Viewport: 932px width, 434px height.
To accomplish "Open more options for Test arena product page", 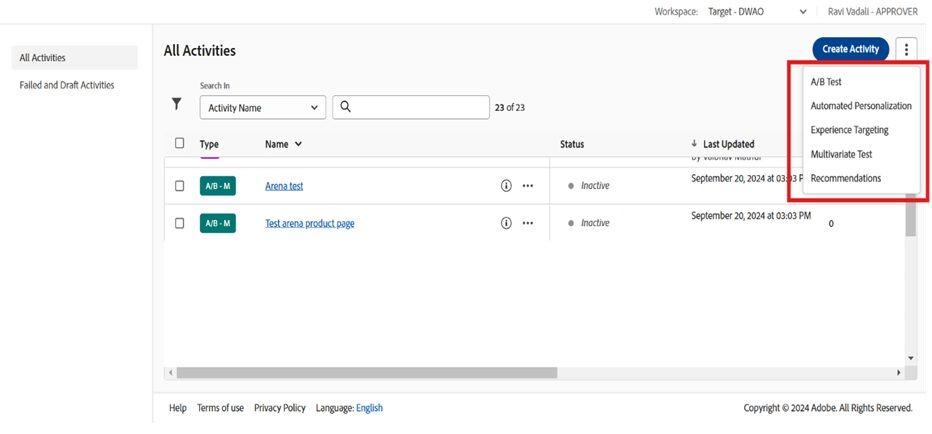I will (x=528, y=223).
